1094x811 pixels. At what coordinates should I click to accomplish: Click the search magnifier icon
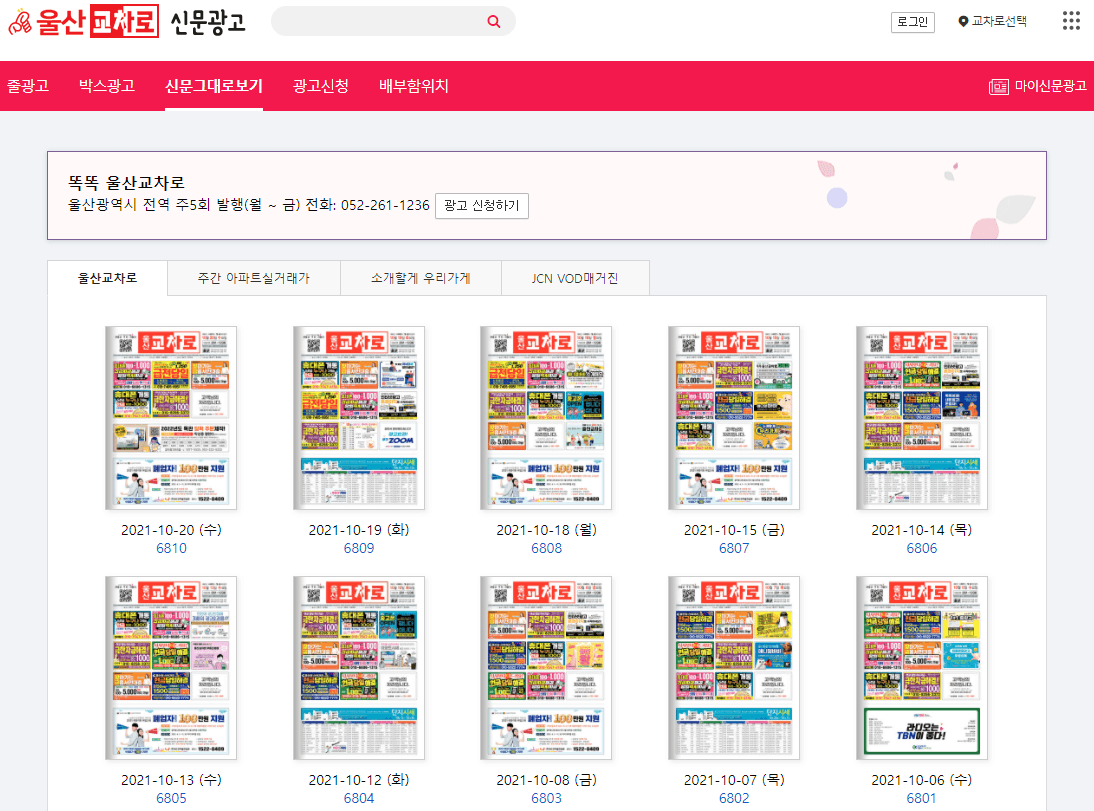tap(493, 21)
